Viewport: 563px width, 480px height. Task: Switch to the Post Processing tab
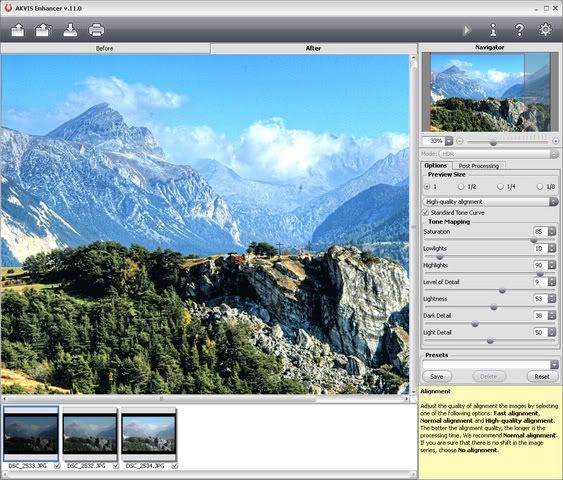click(479, 166)
